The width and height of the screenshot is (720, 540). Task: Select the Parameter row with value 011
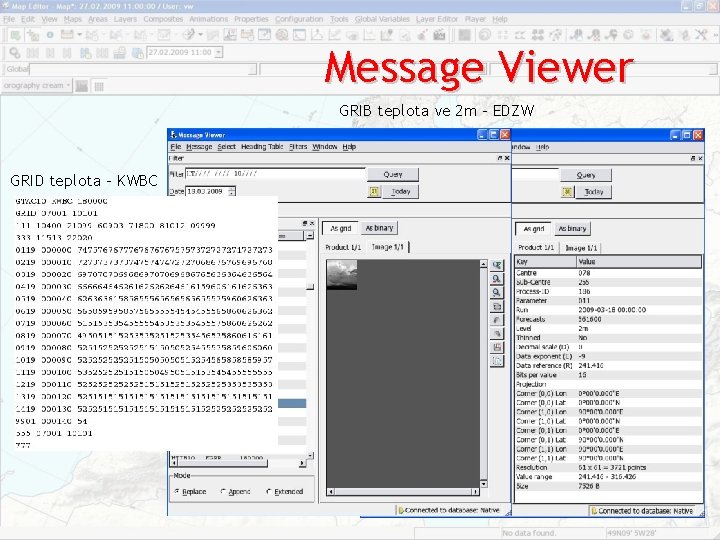(608, 301)
